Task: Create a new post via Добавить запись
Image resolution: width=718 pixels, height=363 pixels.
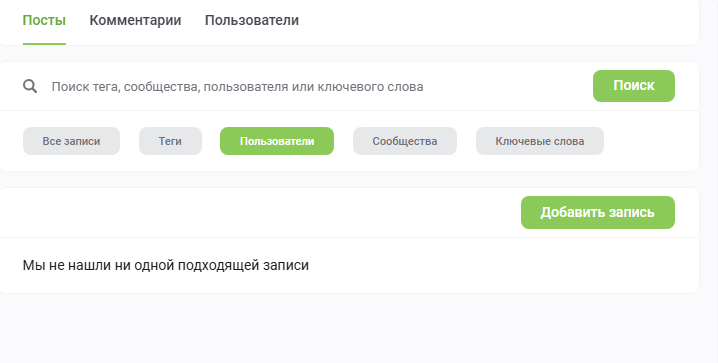Action: (x=598, y=212)
